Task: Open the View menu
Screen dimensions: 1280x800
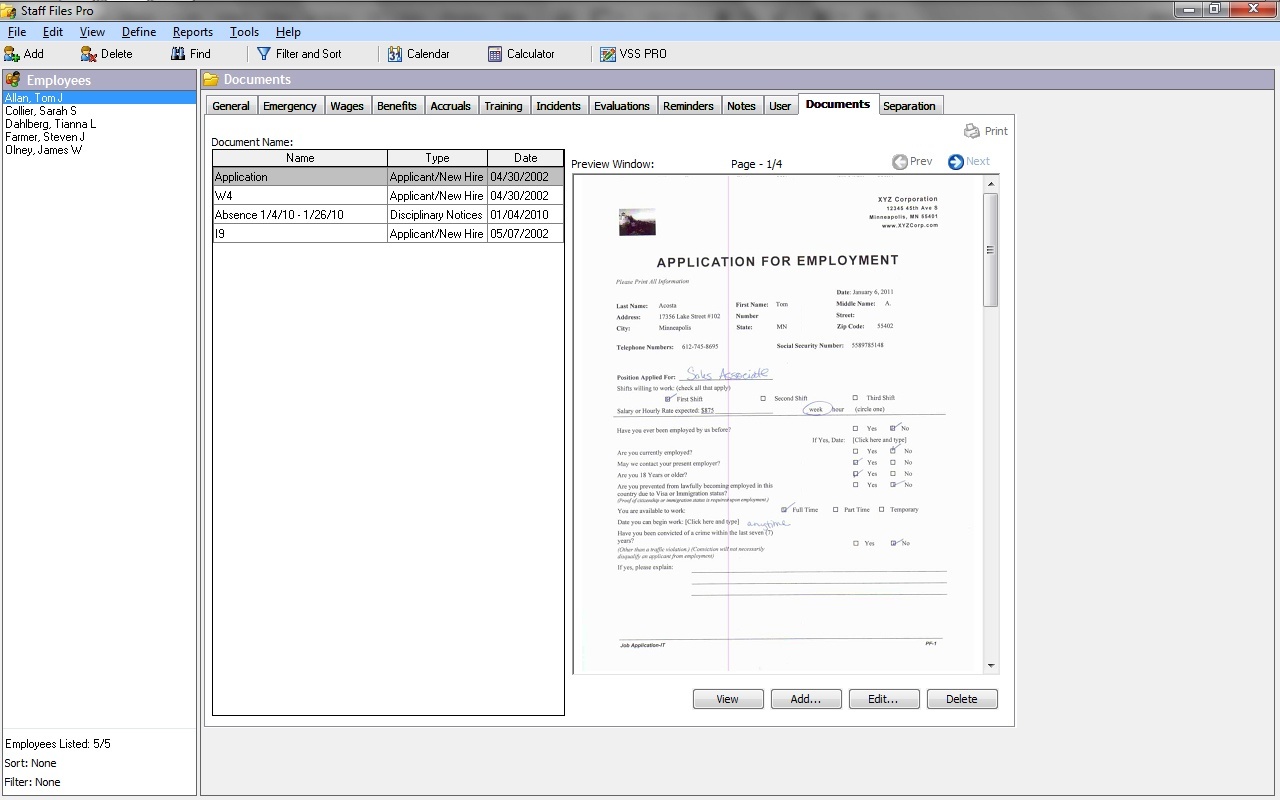Action: pyautogui.click(x=92, y=32)
